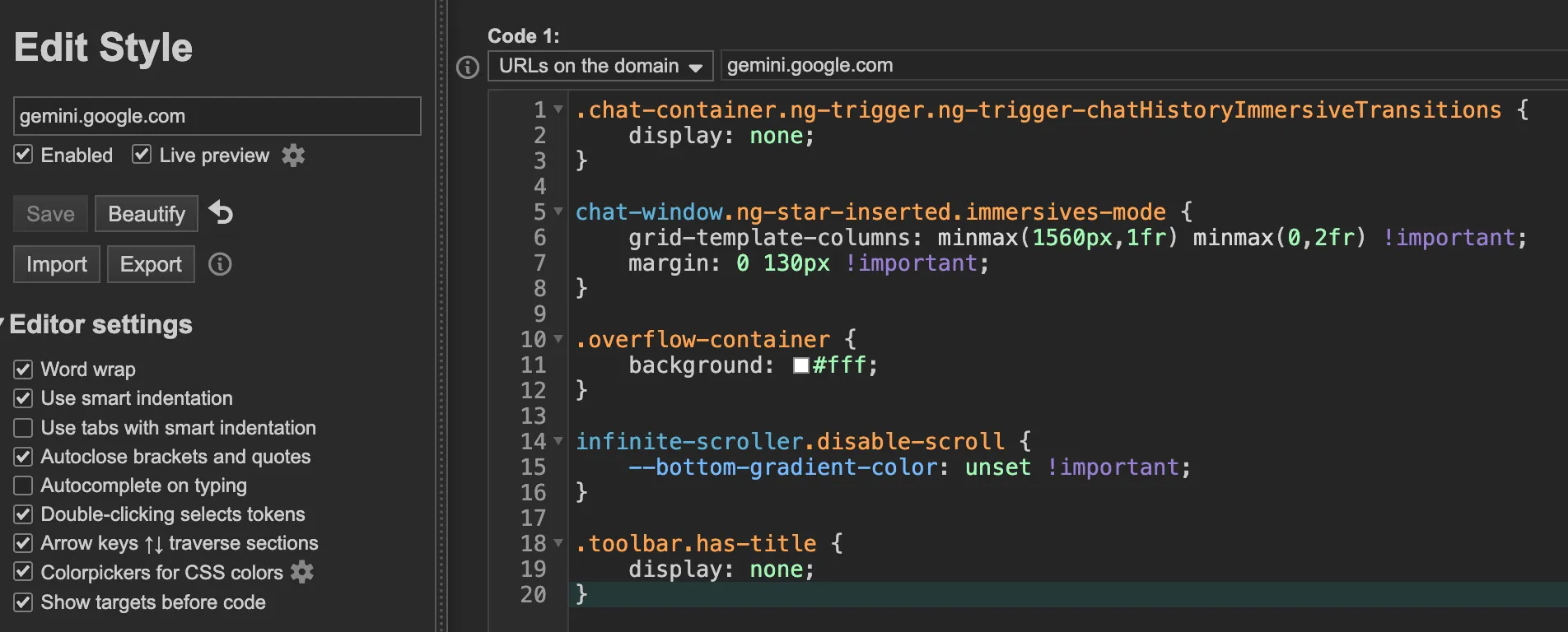This screenshot has width=1568, height=632.
Task: Disable the Enabled checkbox
Action: click(23, 155)
